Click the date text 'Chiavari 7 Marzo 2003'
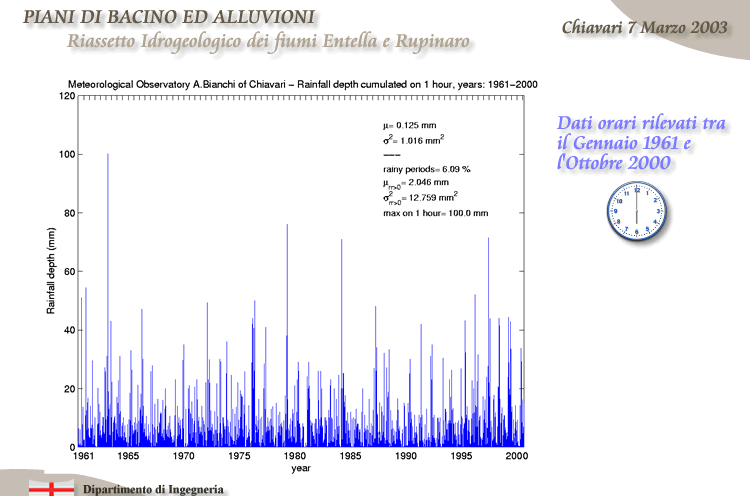Viewport: 750px width, 496px height. pyautogui.click(x=644, y=27)
